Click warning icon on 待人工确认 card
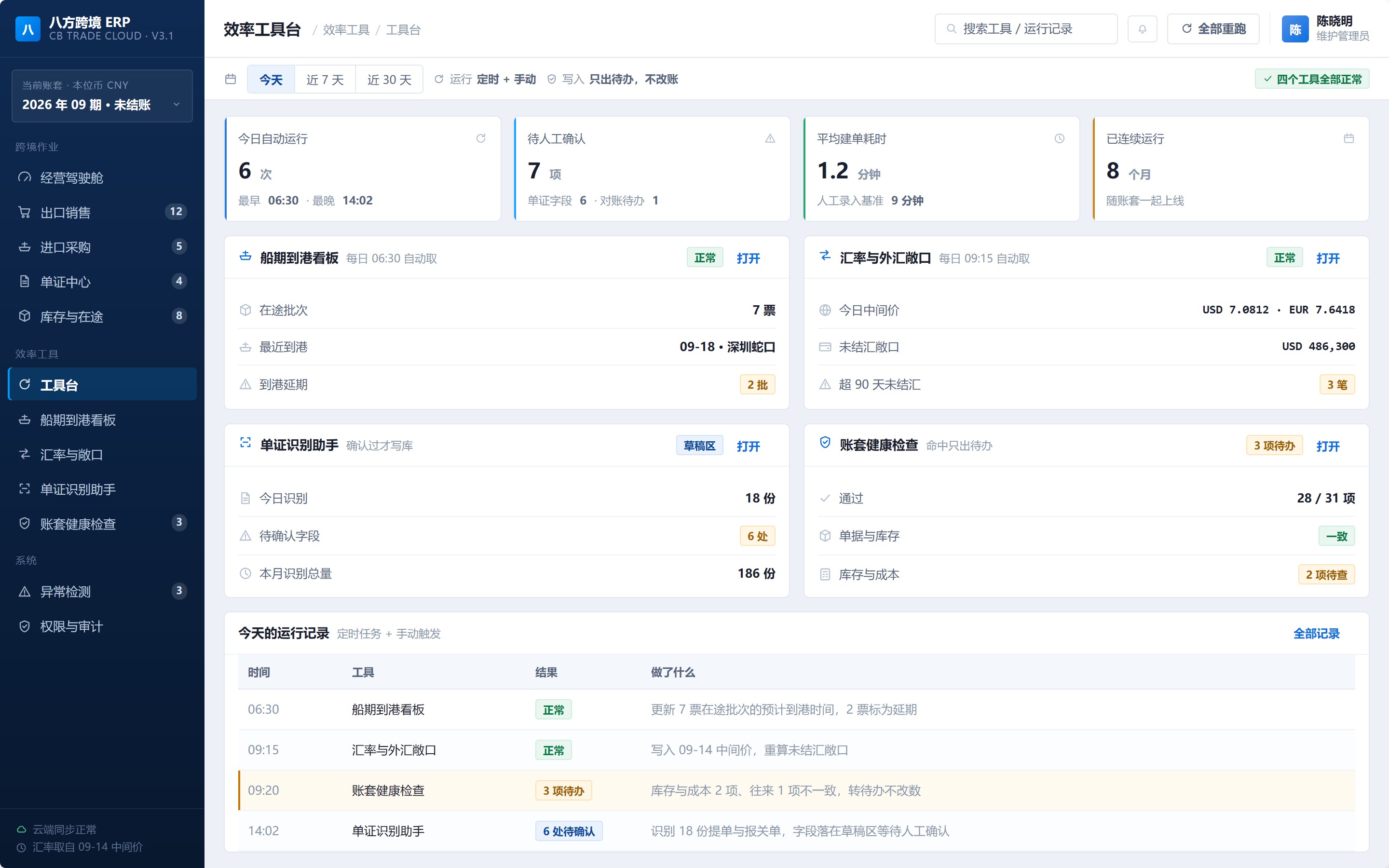Viewport: 1389px width, 868px height. click(x=770, y=138)
